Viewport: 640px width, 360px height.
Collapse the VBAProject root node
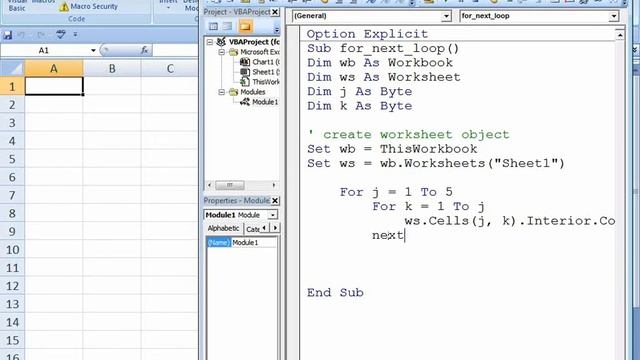click(210, 42)
